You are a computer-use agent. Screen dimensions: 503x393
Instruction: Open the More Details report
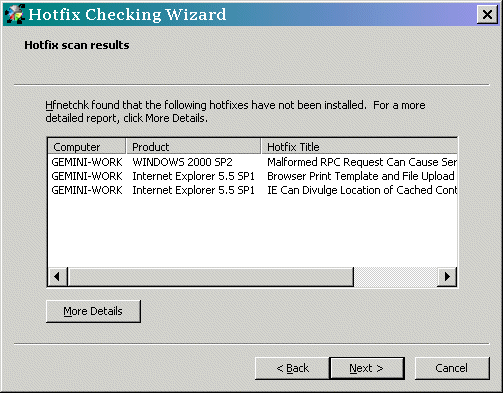pos(93,311)
